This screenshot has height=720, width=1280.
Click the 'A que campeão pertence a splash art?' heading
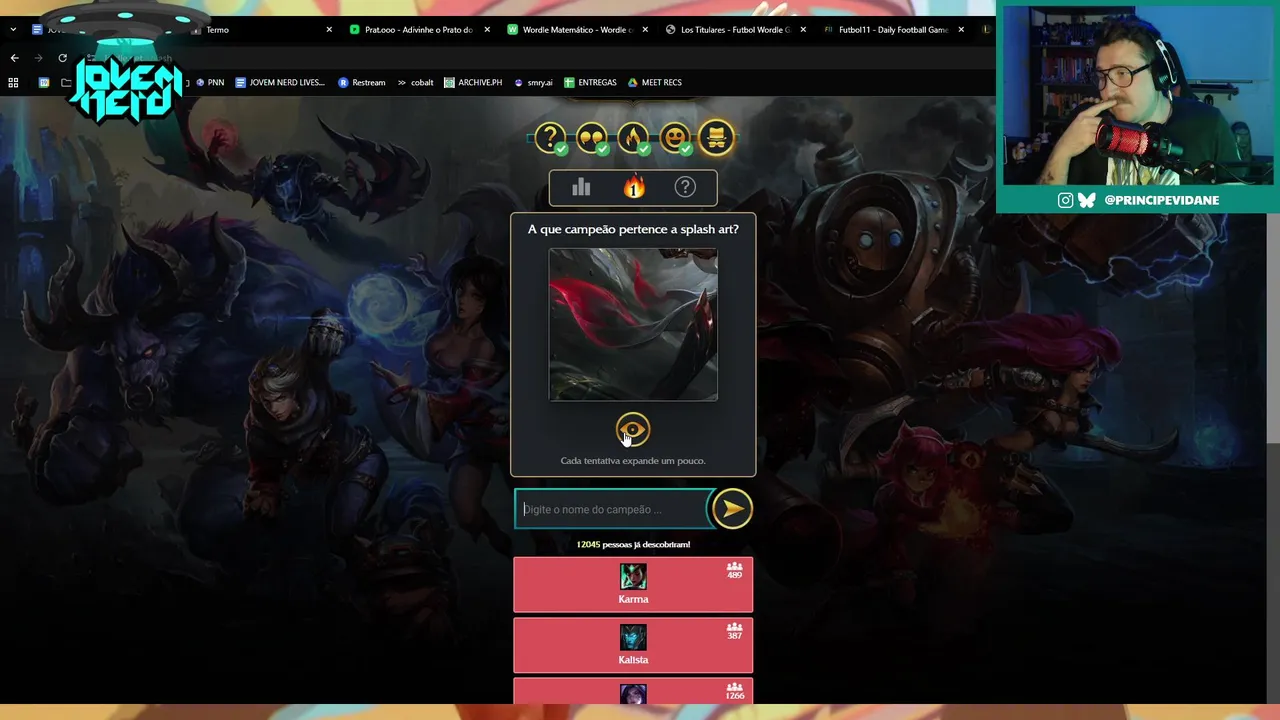point(633,229)
